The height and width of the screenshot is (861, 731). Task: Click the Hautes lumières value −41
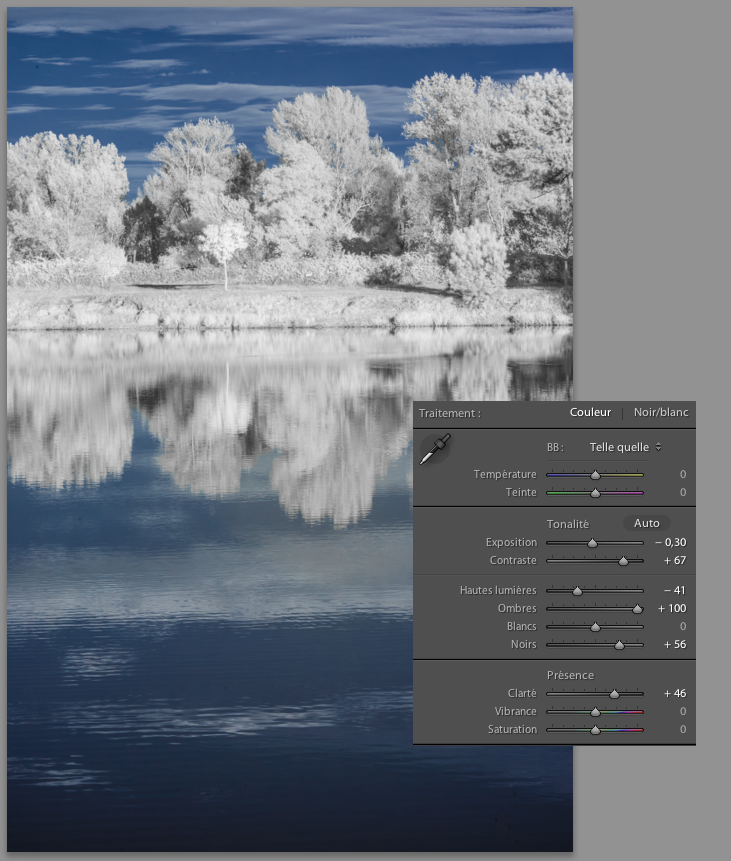[675, 590]
